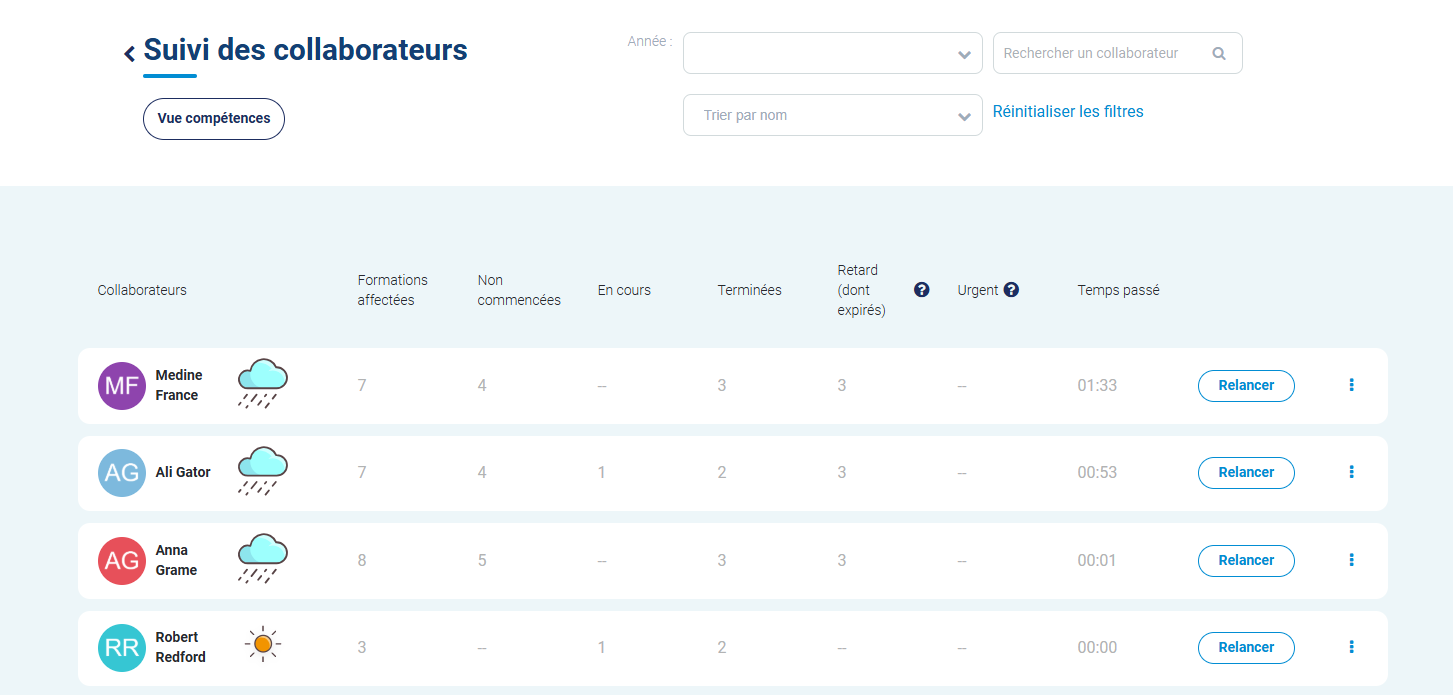Screen dimensions: 1453x695
Task: Click the sun icon for Robert Redford
Action: tap(263, 645)
